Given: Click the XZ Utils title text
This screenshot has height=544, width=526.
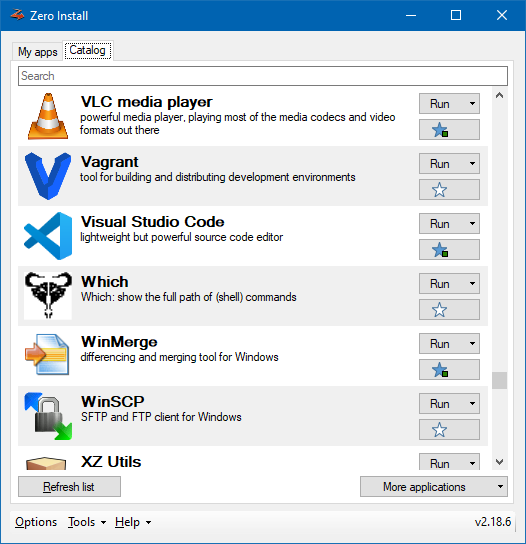Looking at the screenshot, I should tap(111, 462).
